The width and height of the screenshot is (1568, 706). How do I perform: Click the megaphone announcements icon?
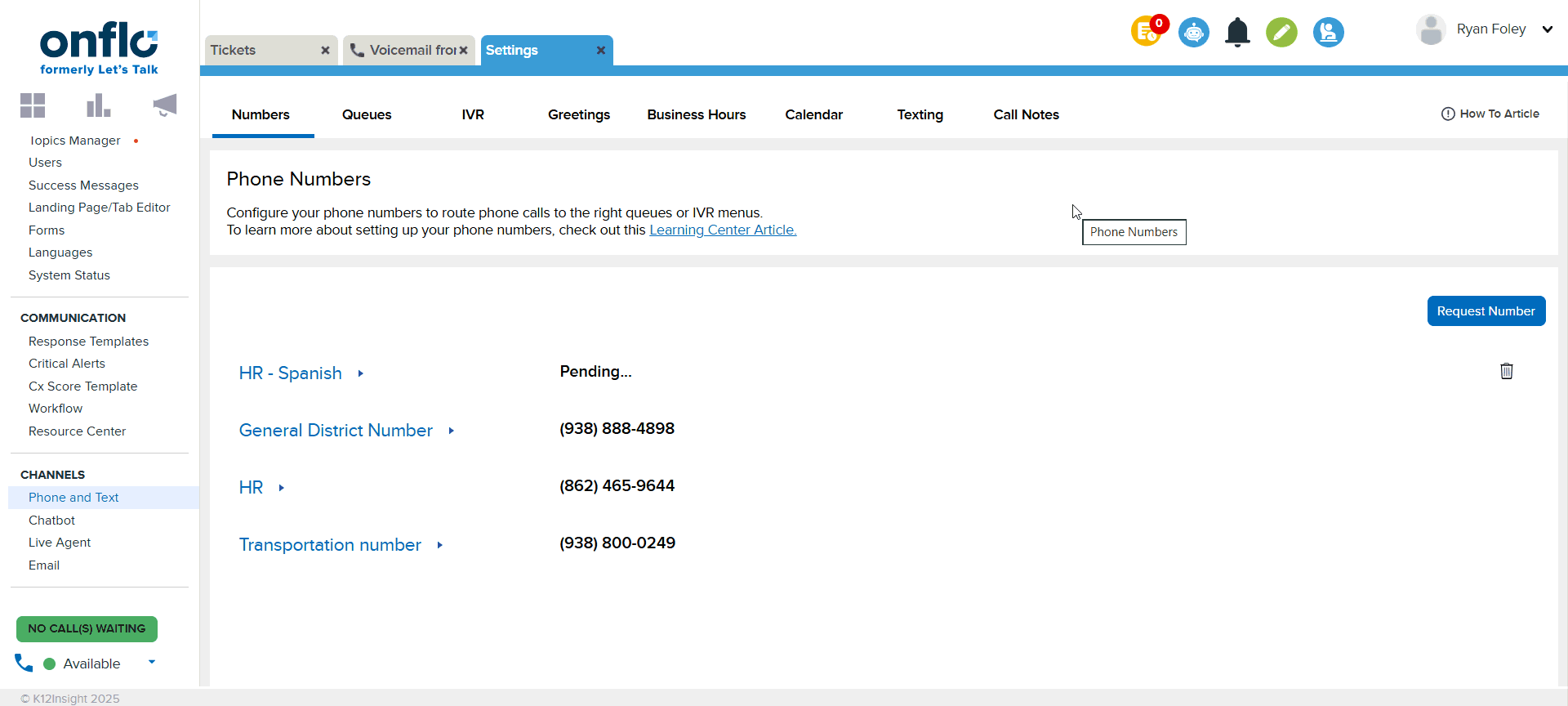coord(164,105)
